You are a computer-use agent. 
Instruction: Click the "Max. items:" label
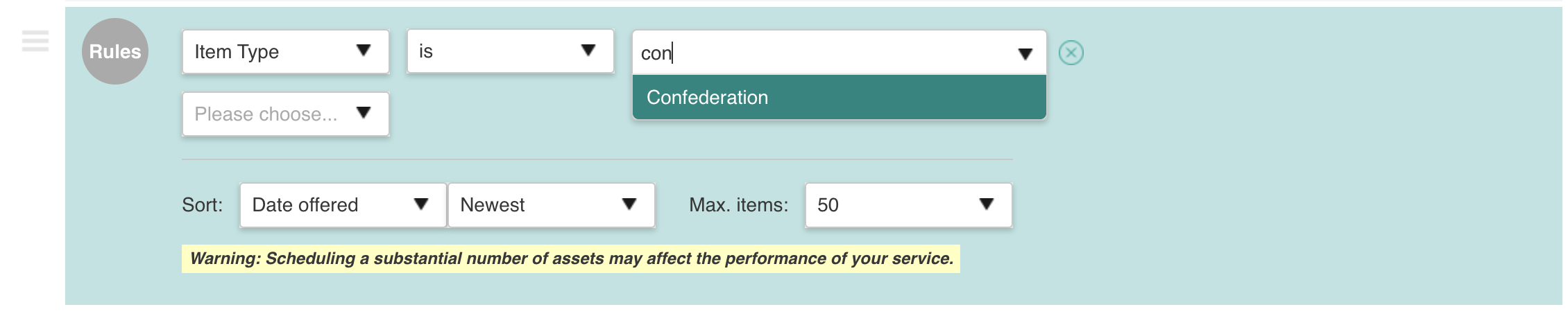(739, 205)
